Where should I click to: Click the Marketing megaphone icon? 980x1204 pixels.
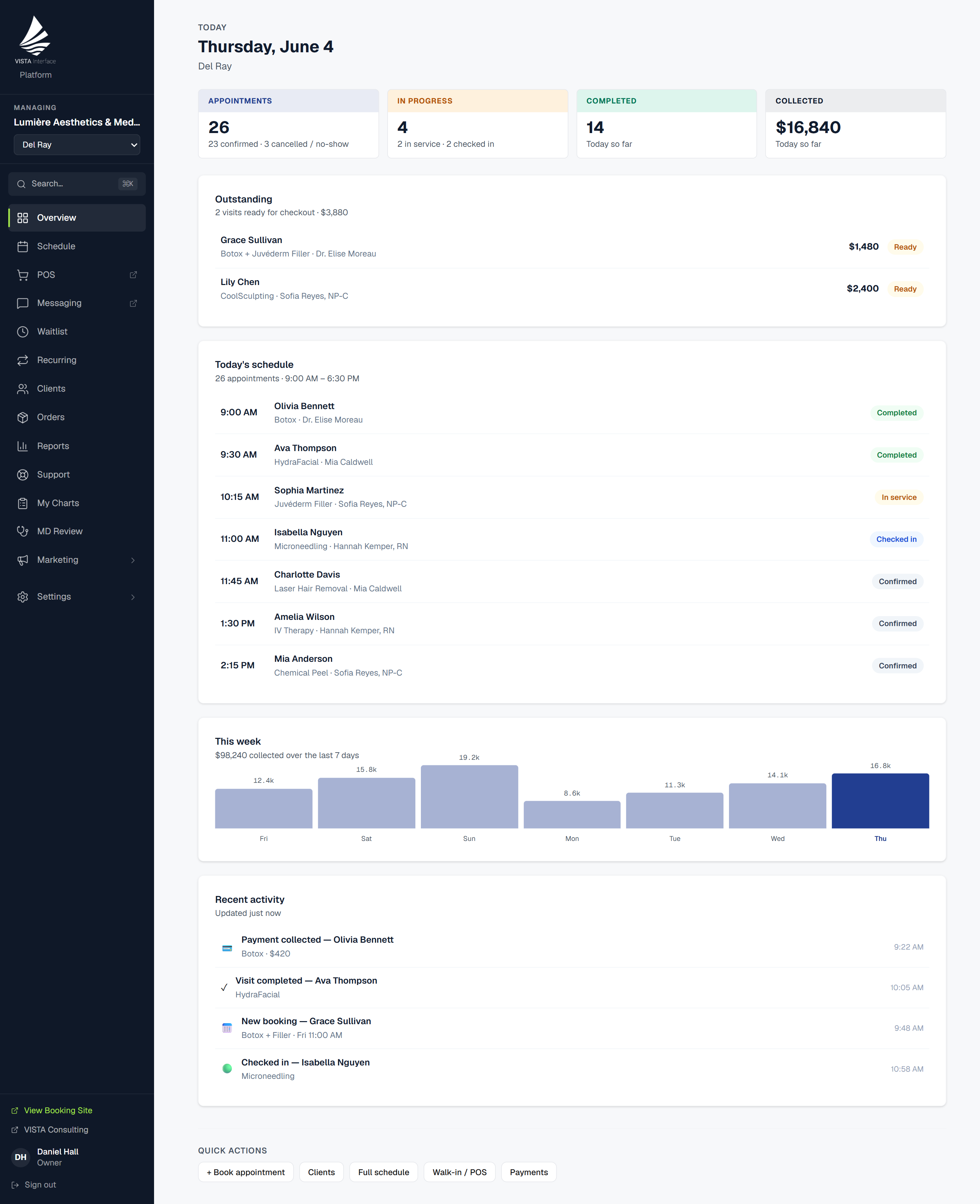tap(23, 560)
